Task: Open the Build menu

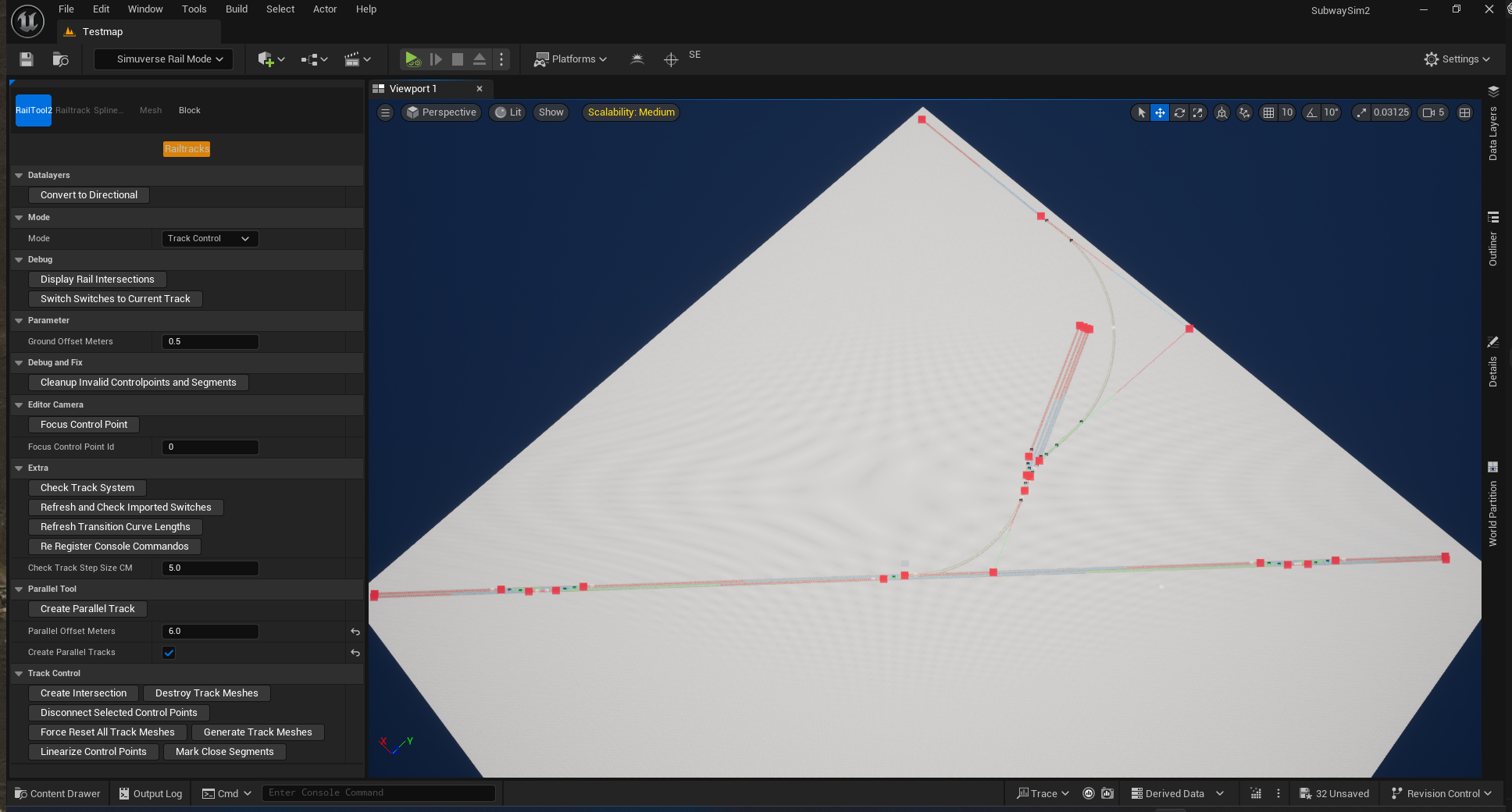Action: tap(236, 9)
